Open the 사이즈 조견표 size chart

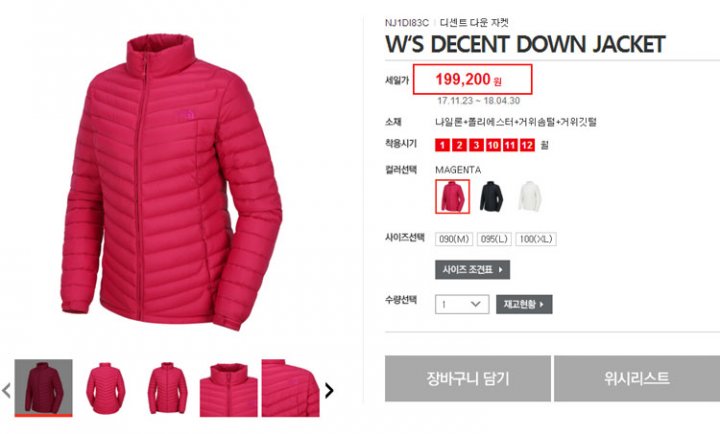click(472, 270)
